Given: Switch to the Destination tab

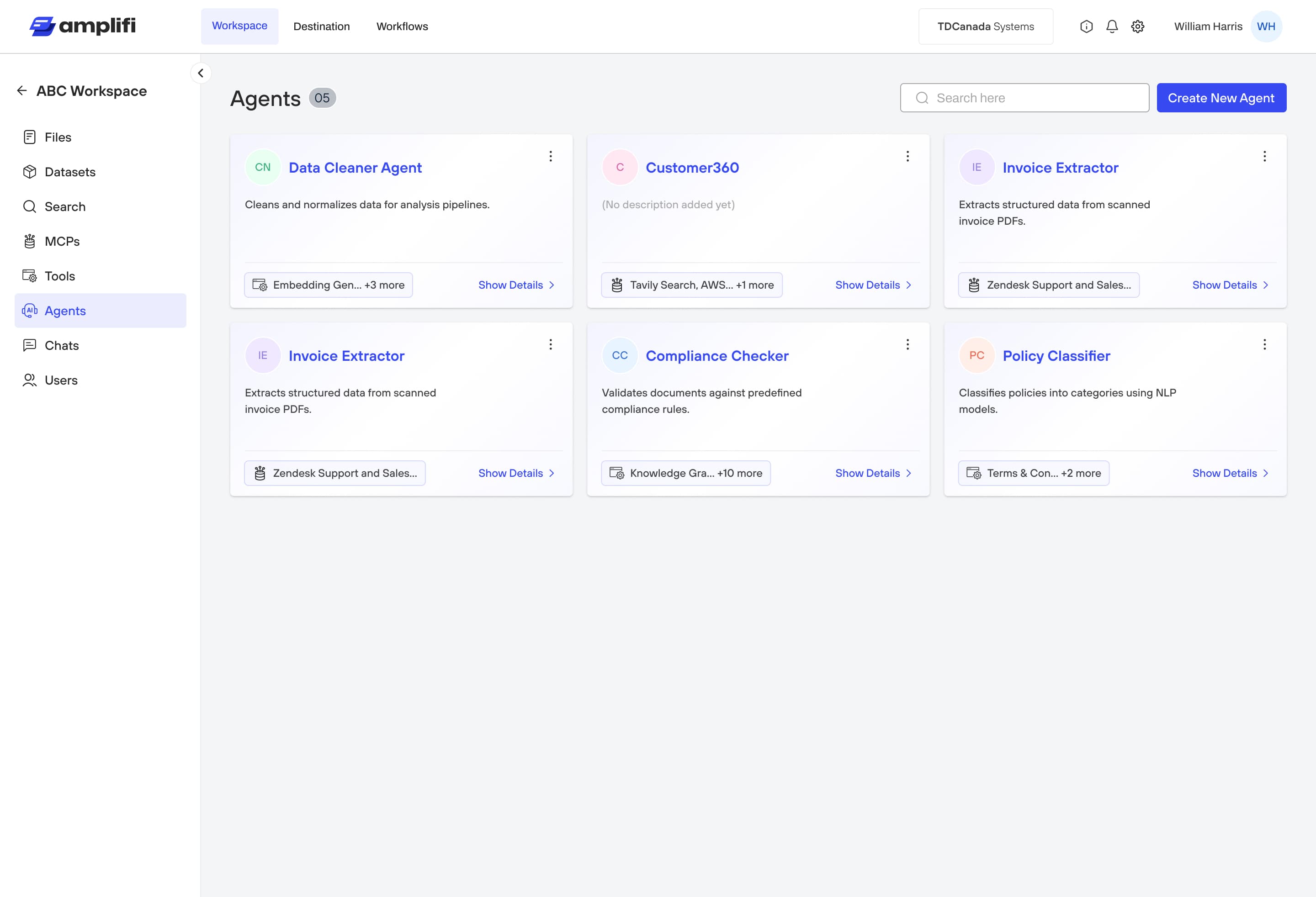Looking at the screenshot, I should pos(322,26).
